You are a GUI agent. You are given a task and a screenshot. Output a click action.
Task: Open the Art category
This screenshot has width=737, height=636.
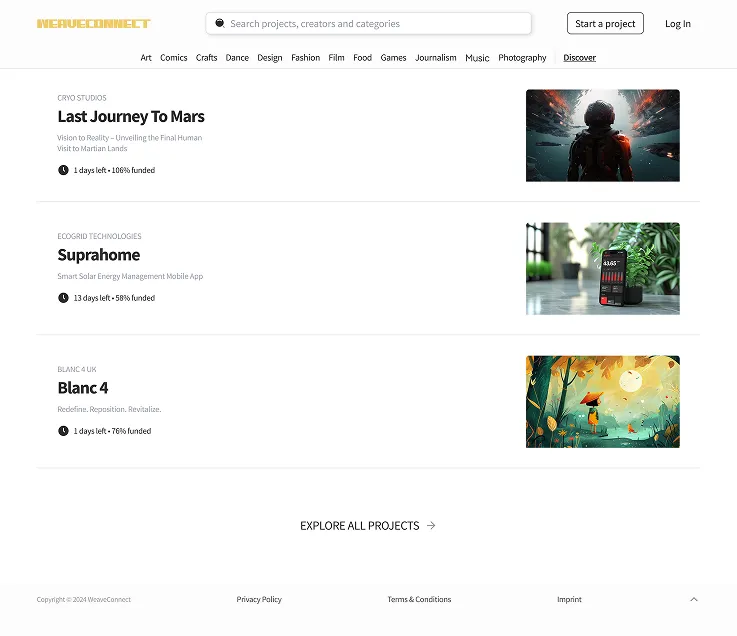click(146, 58)
